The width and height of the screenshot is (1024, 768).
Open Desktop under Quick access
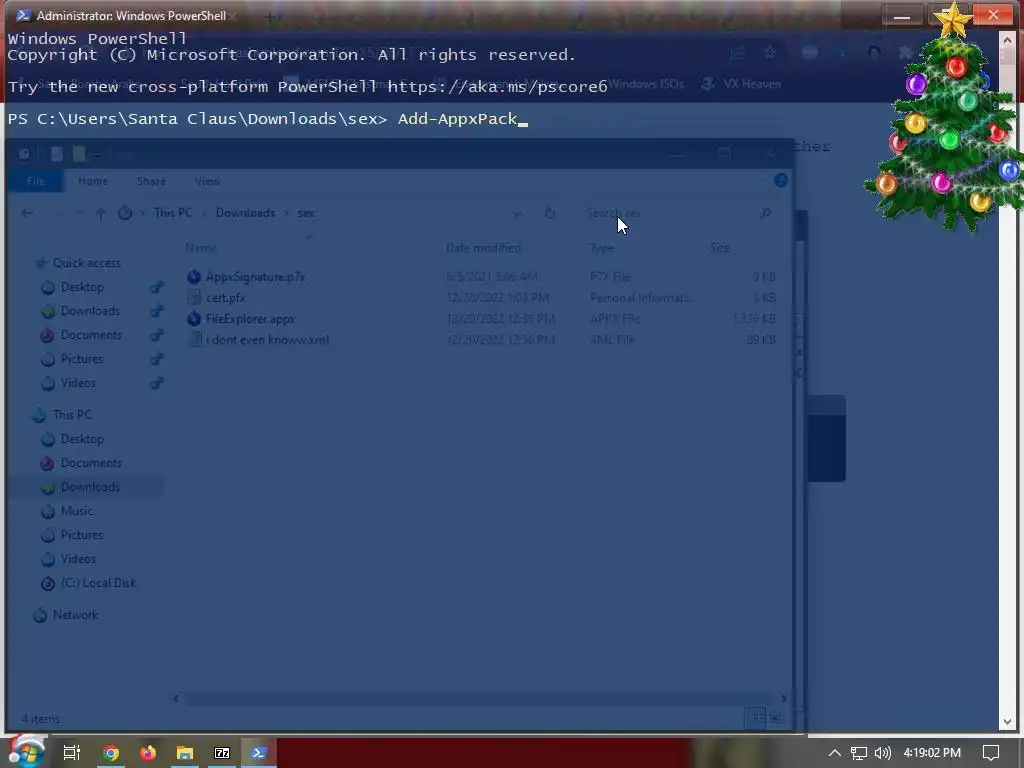pos(82,287)
